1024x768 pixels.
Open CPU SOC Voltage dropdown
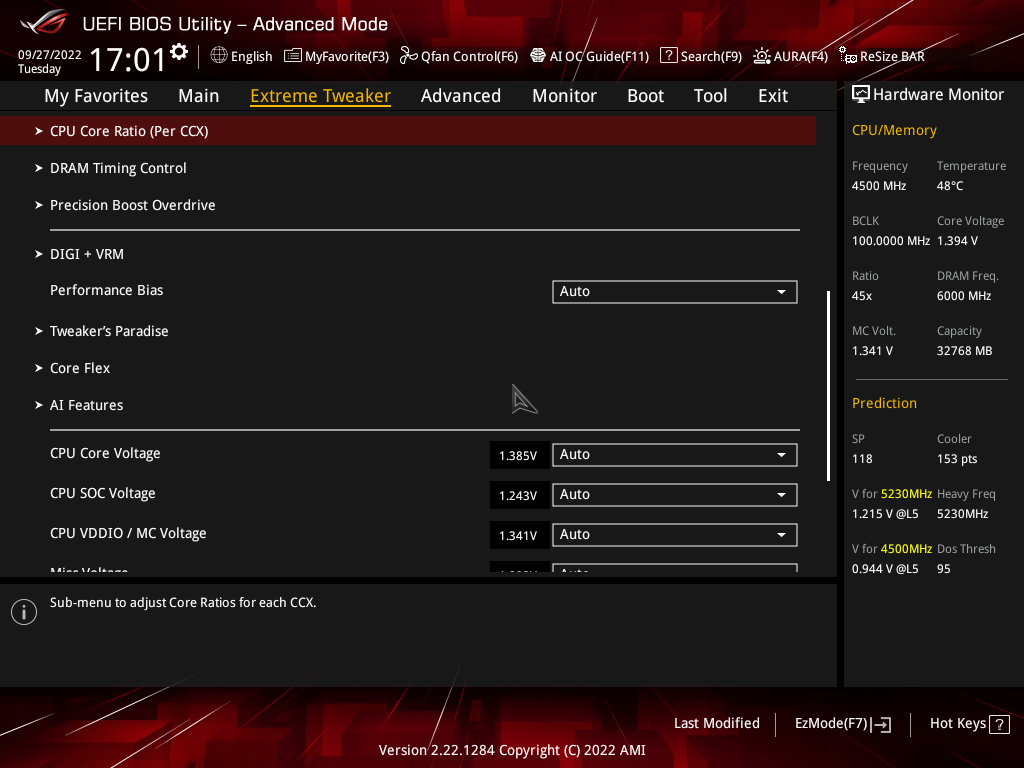coord(675,494)
